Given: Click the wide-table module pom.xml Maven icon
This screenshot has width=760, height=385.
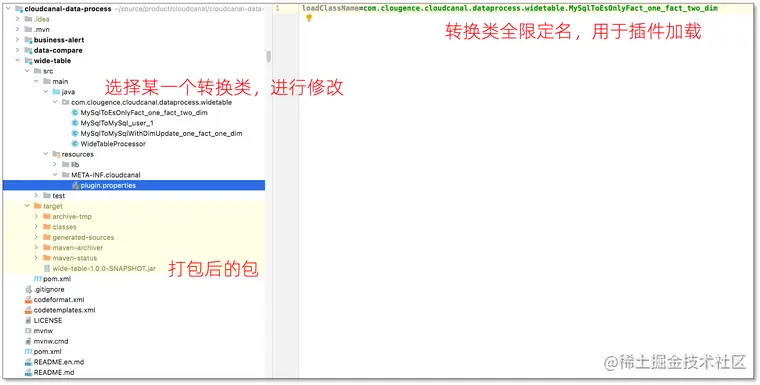Looking at the screenshot, I should coord(37,279).
